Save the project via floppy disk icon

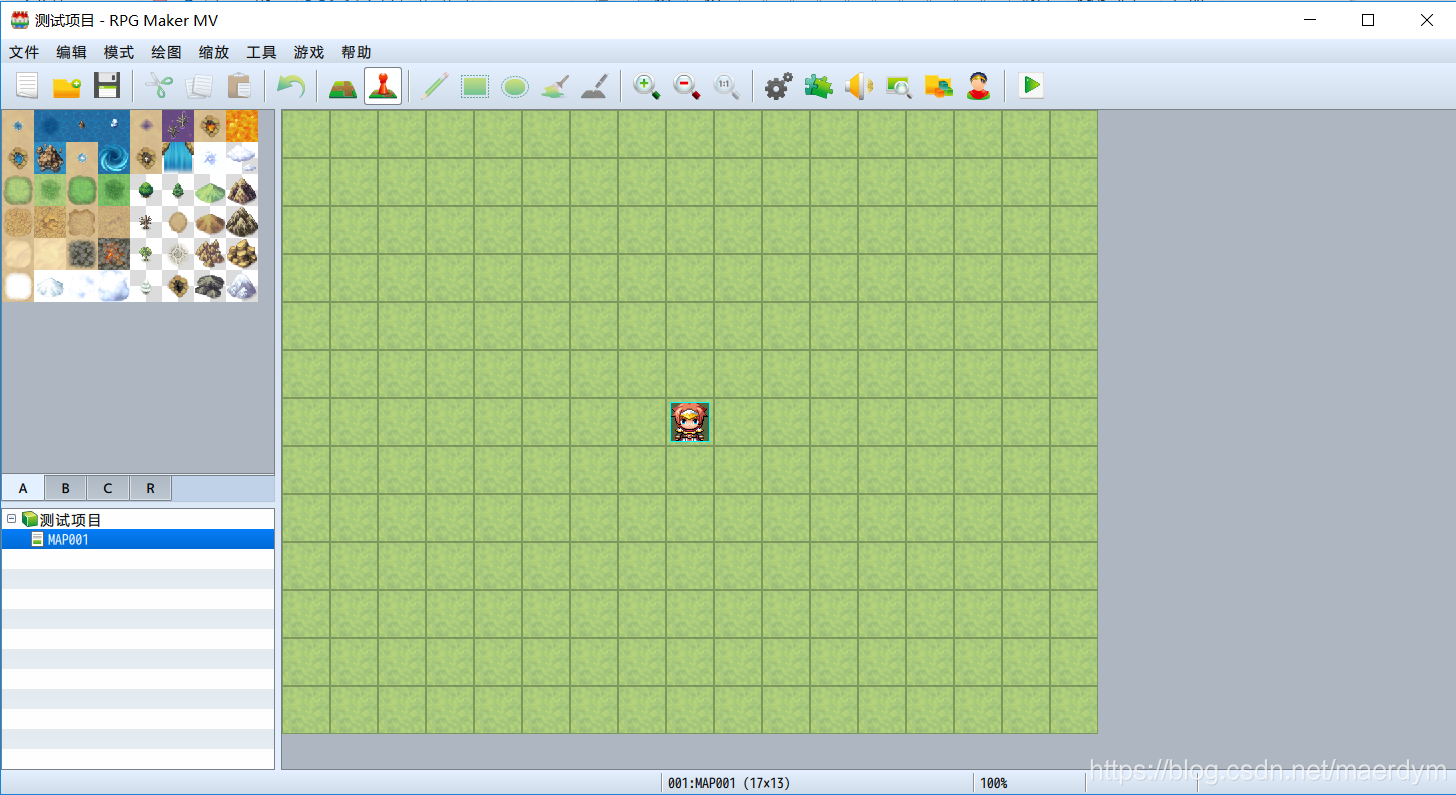click(106, 86)
